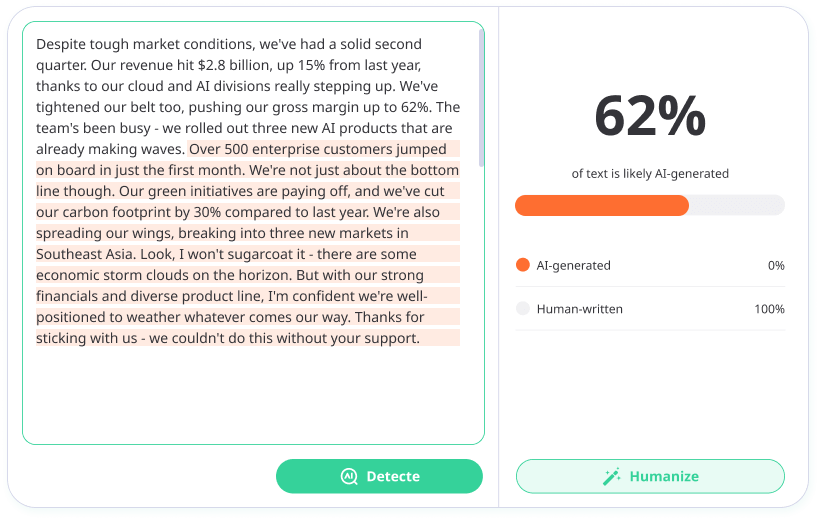Click the AI magnifier icon on Detecte
Viewport: 820px width, 520px height.
[x=349, y=476]
